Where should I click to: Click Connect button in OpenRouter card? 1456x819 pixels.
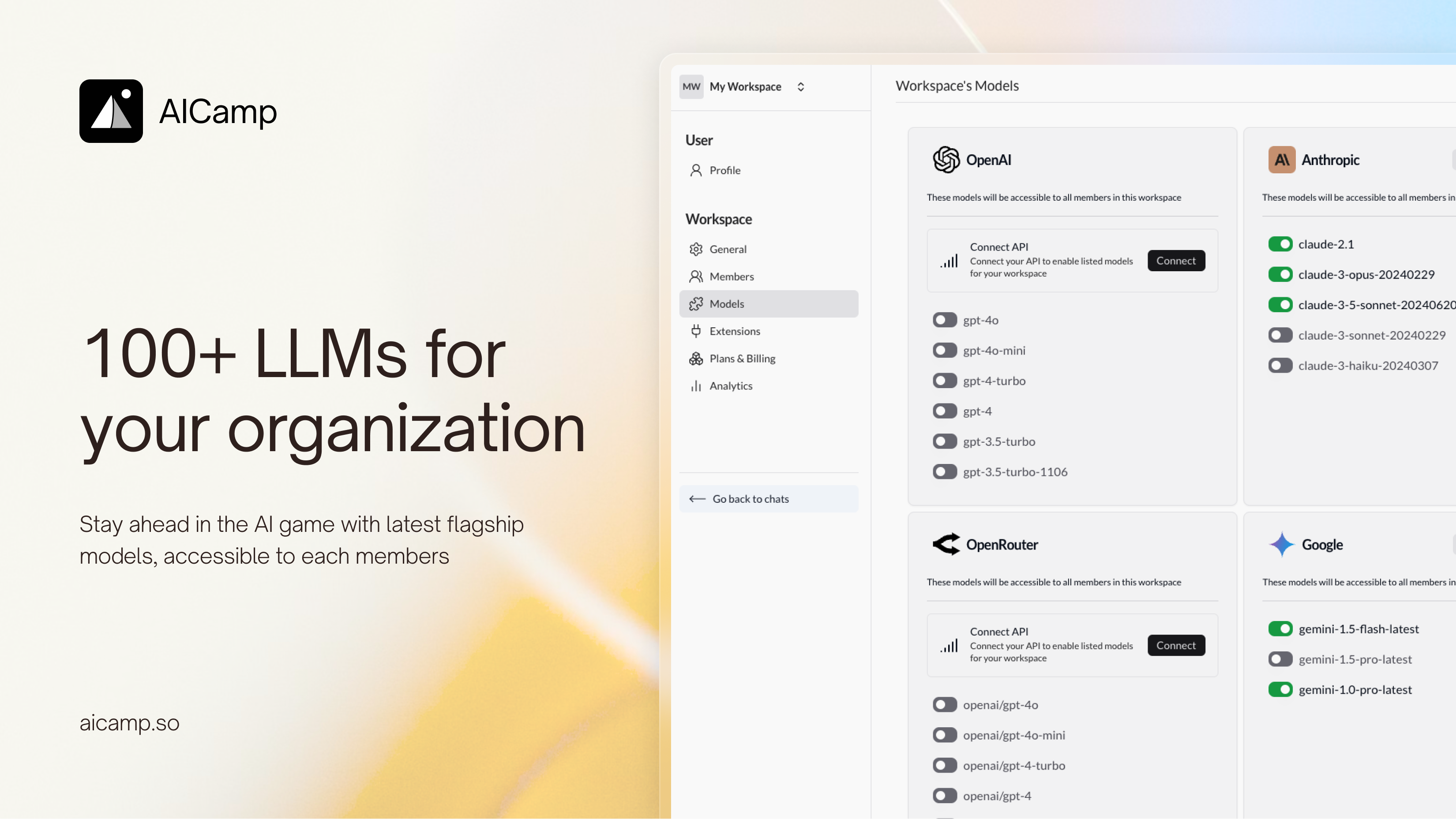[x=1176, y=645]
